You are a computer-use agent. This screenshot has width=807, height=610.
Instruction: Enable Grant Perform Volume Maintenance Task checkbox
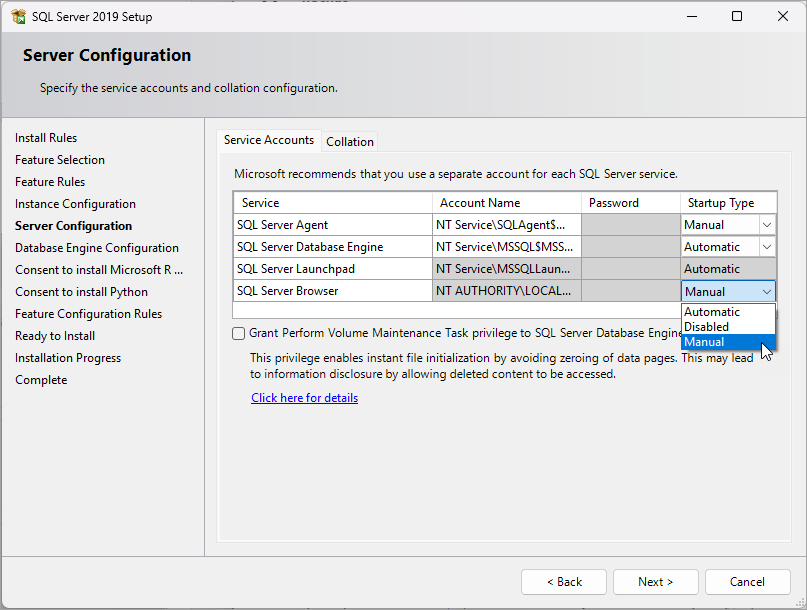point(238,334)
